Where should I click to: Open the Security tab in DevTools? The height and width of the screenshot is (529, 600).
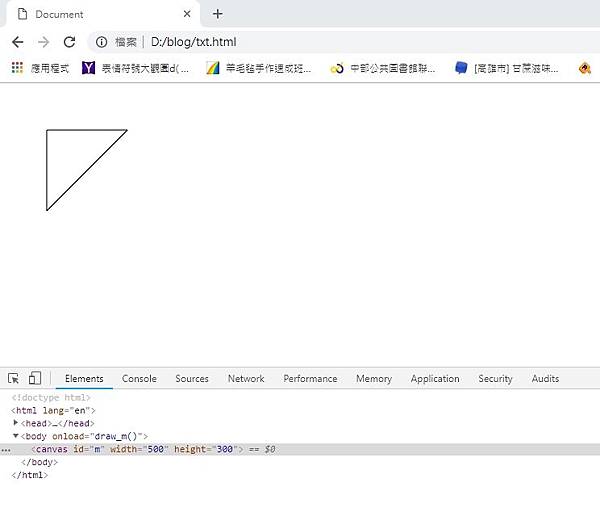click(x=495, y=379)
